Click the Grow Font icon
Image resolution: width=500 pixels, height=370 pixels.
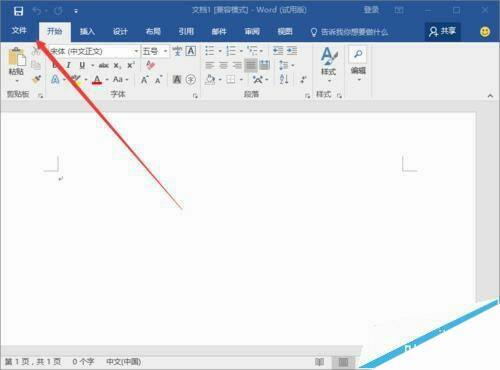144,80
